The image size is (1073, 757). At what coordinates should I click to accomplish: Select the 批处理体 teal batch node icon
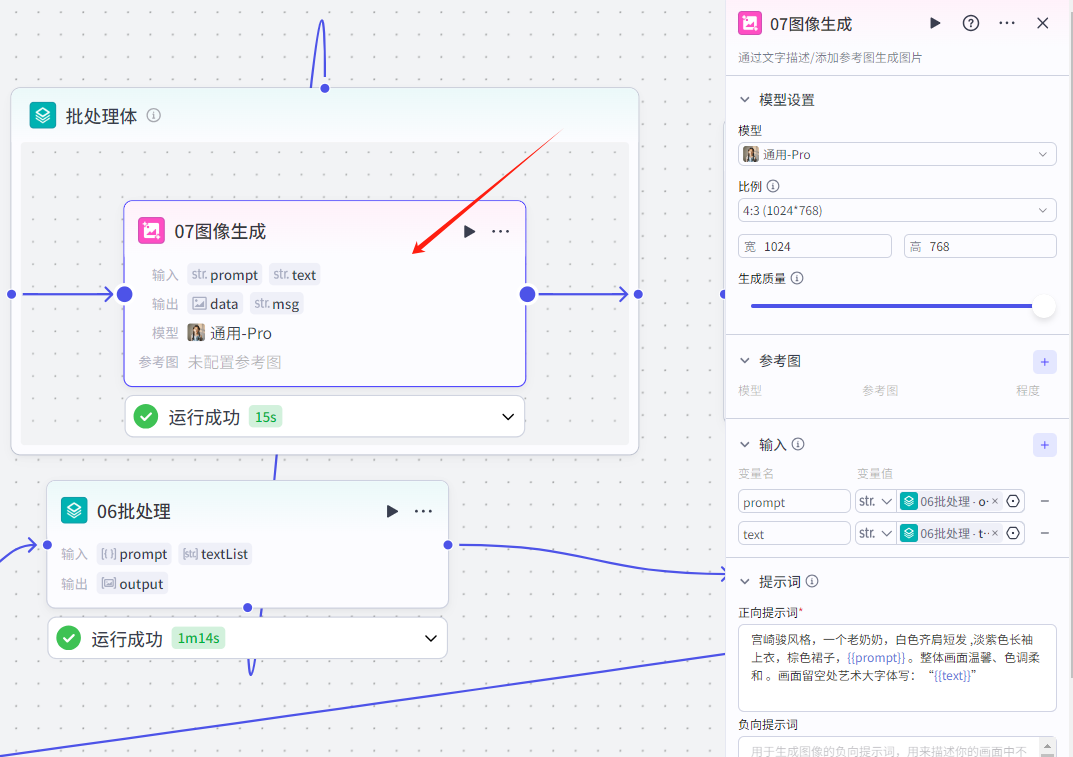(42, 115)
